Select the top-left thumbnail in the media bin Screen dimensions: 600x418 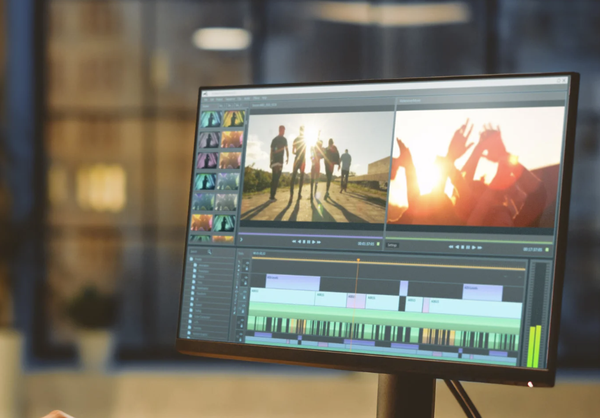click(209, 119)
